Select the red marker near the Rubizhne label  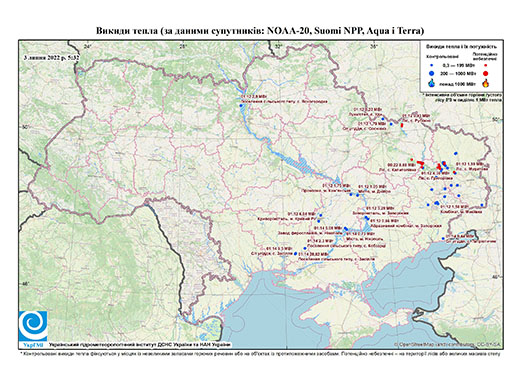[402, 125]
